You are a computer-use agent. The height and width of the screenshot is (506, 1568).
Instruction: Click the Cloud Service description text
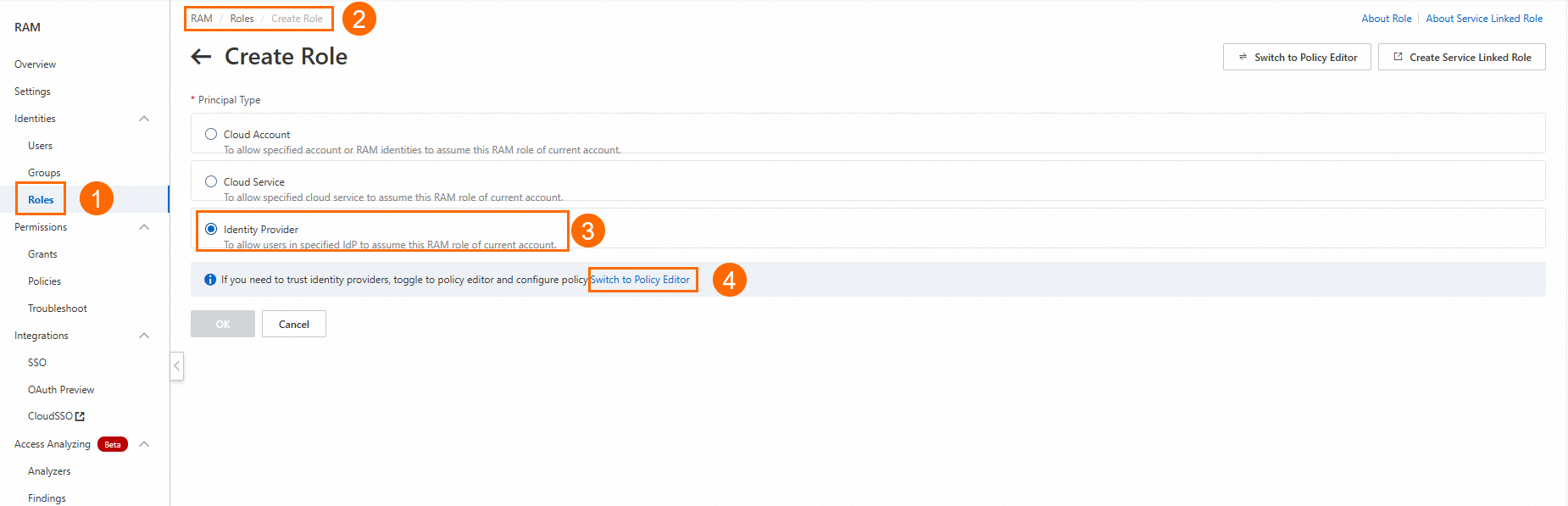tap(393, 197)
